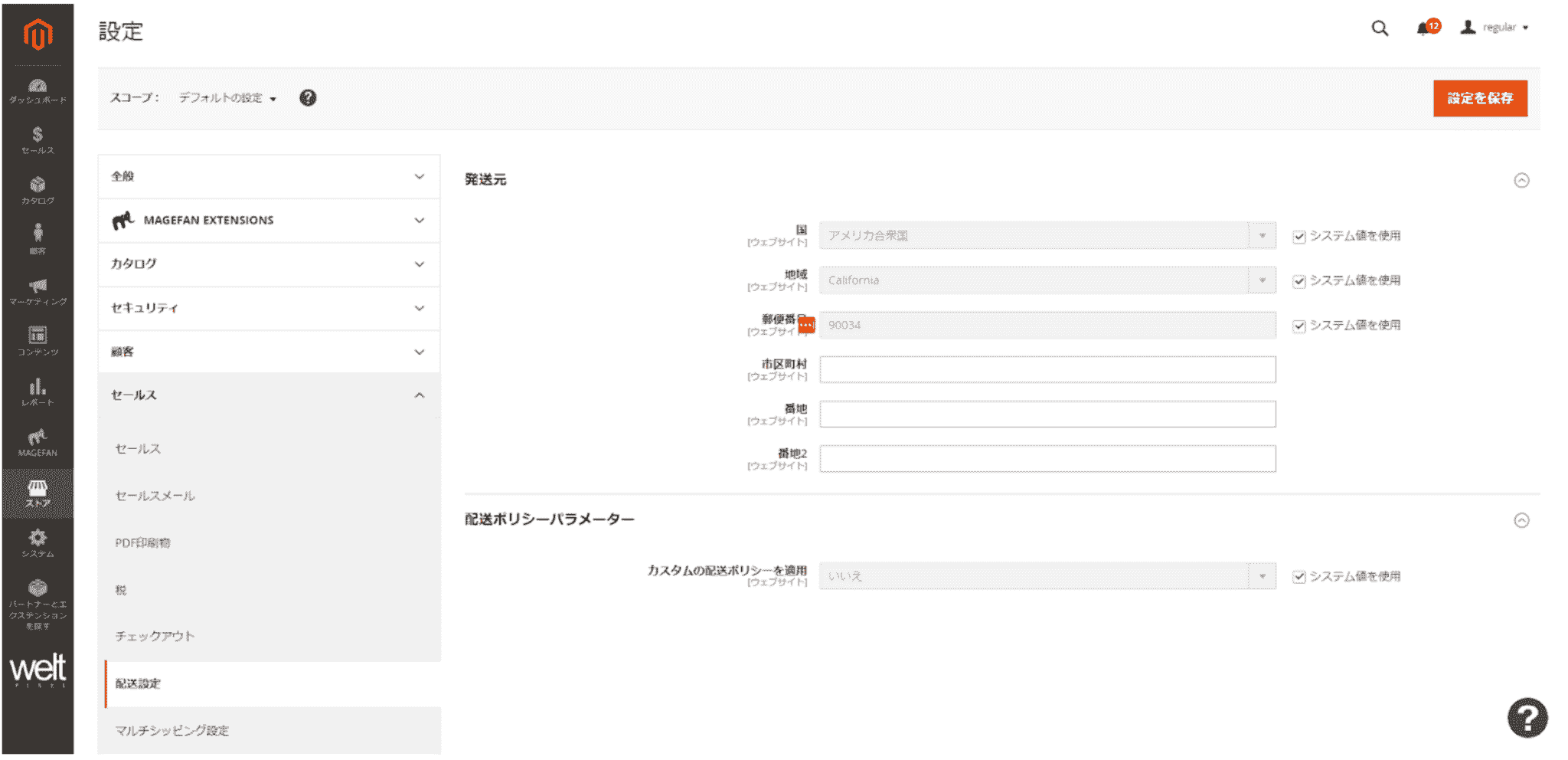Open マルチシッピング設定 settings

pyautogui.click(x=171, y=731)
